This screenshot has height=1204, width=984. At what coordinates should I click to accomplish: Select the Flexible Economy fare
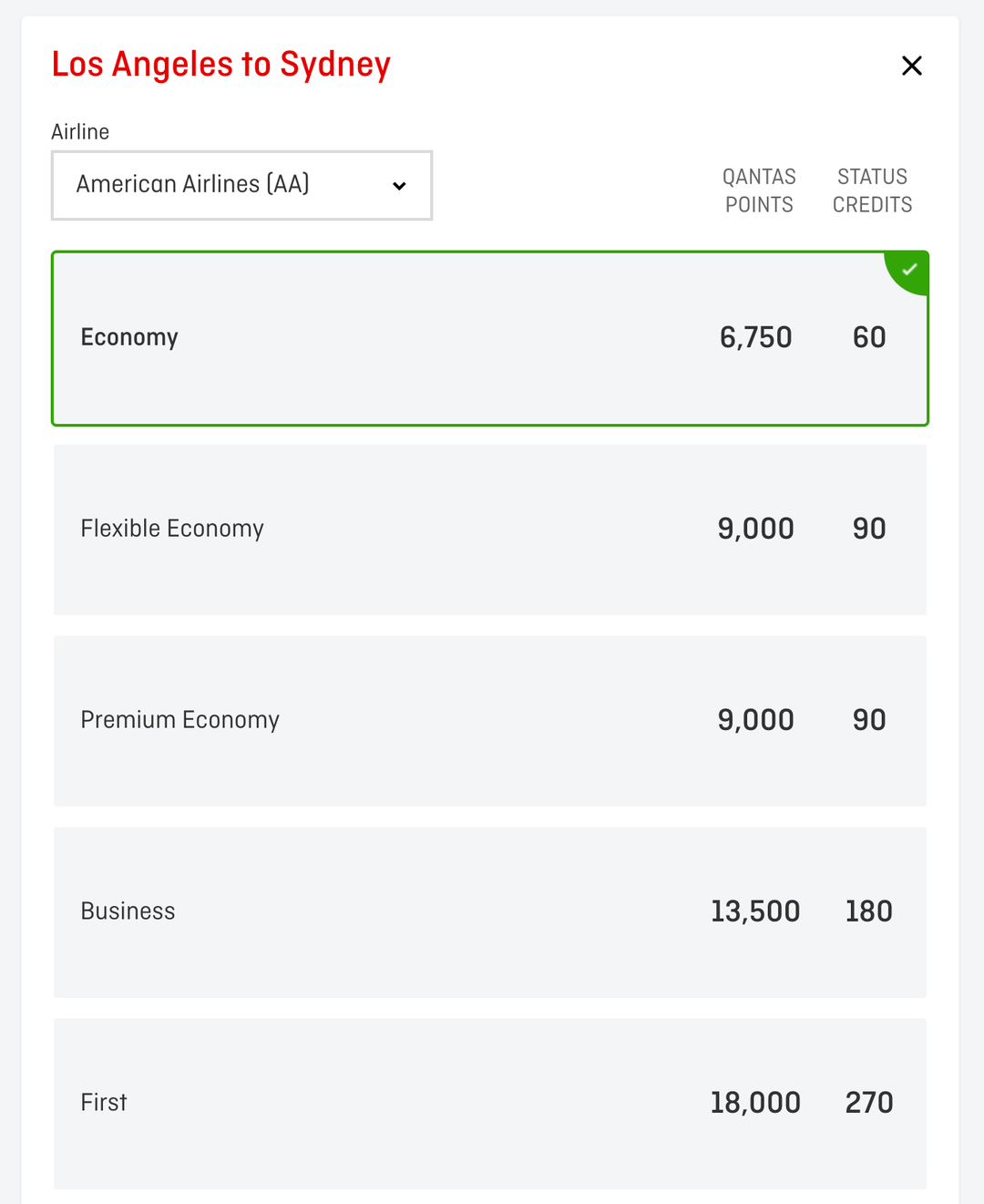pyautogui.click(x=490, y=529)
